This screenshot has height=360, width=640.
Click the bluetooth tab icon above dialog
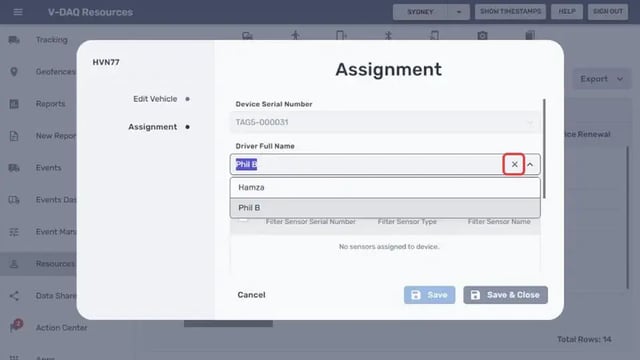coord(388,36)
